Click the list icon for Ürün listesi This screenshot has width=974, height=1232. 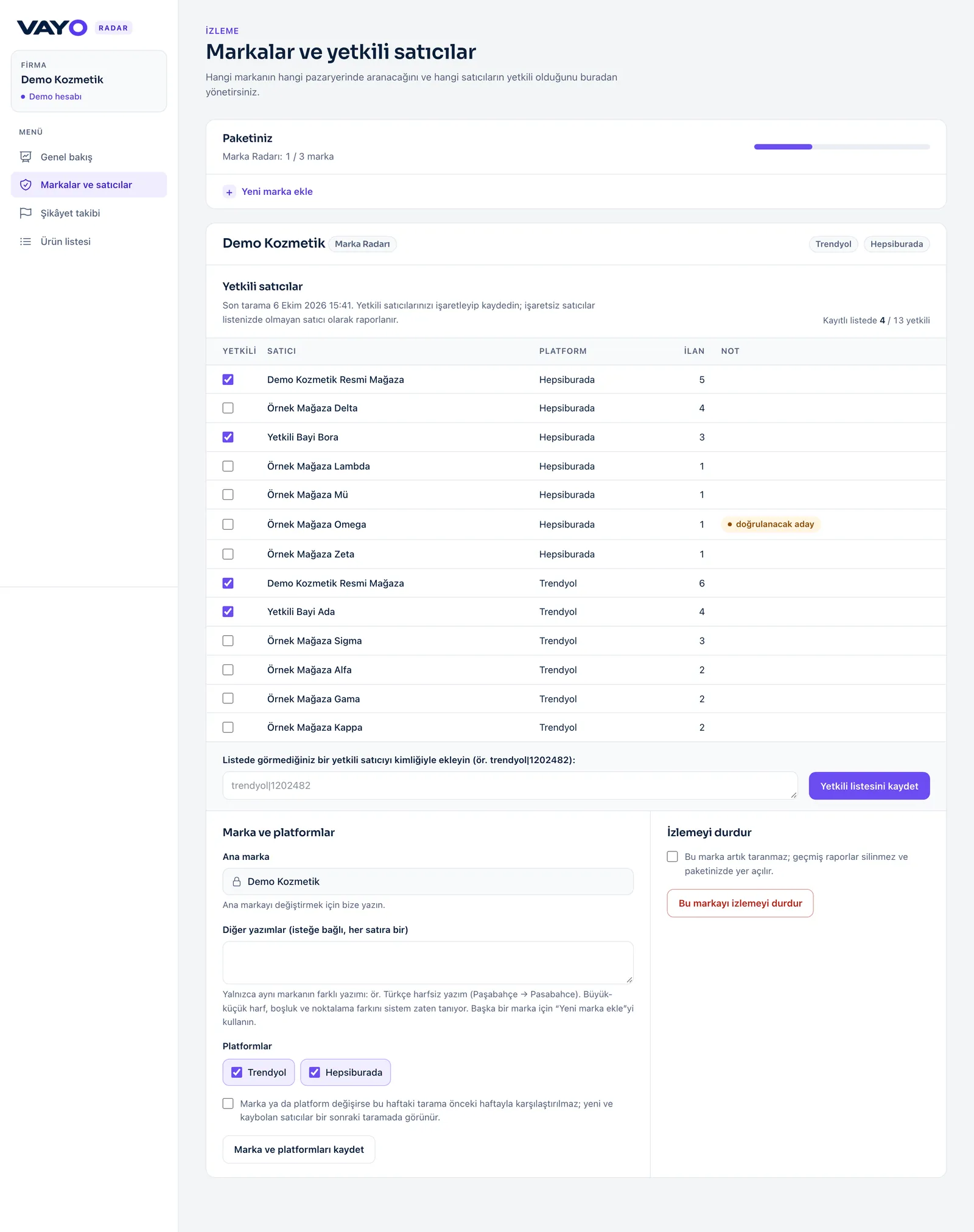(x=26, y=242)
